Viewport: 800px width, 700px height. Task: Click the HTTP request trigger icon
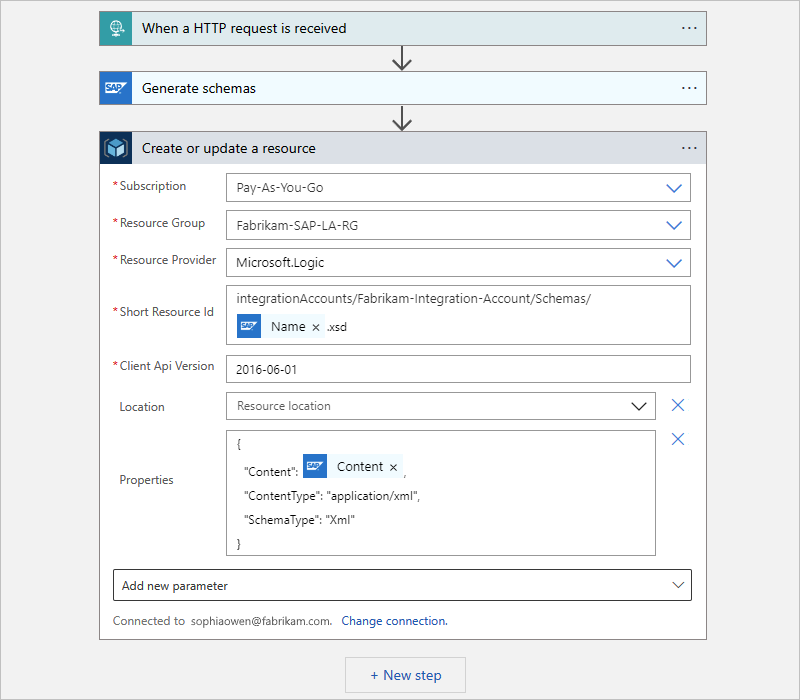(116, 28)
